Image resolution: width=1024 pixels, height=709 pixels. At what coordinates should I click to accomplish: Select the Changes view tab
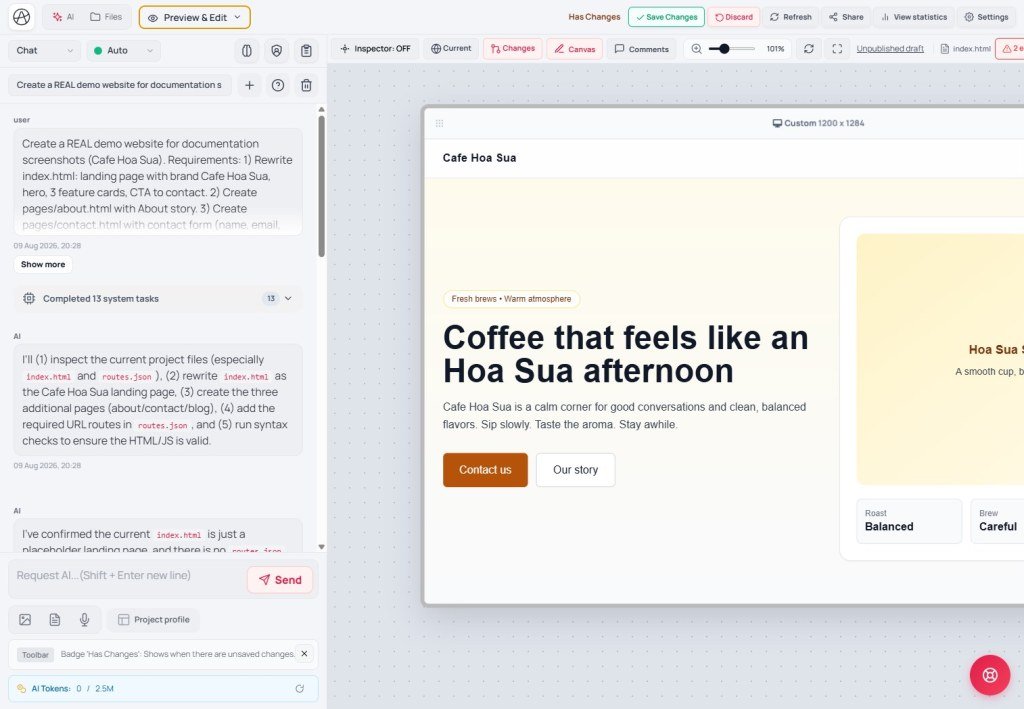tap(513, 48)
